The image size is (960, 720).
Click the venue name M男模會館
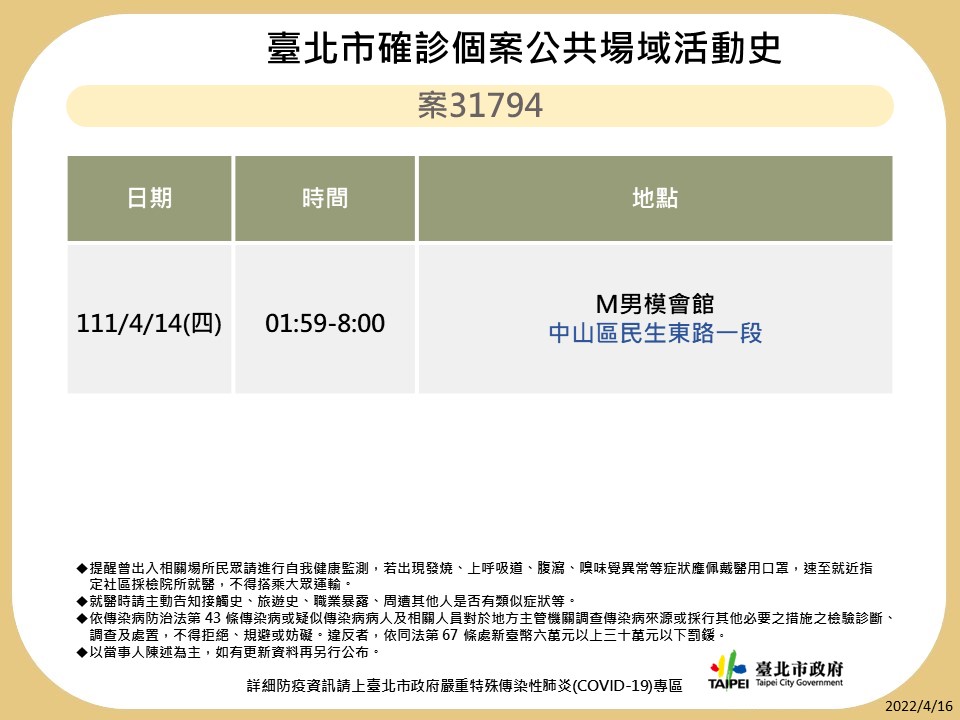655,304
